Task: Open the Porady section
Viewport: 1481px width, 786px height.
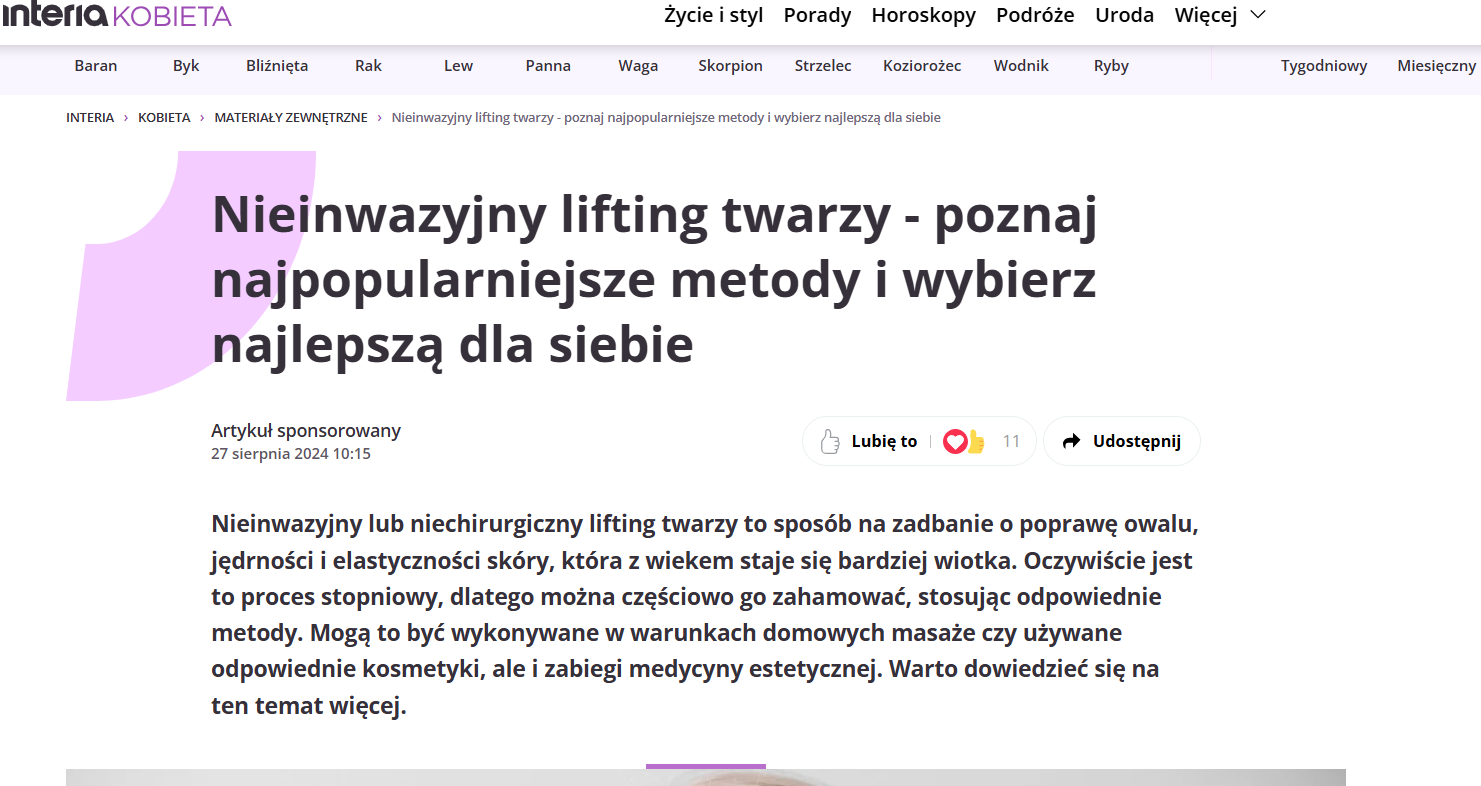Action: pos(817,15)
